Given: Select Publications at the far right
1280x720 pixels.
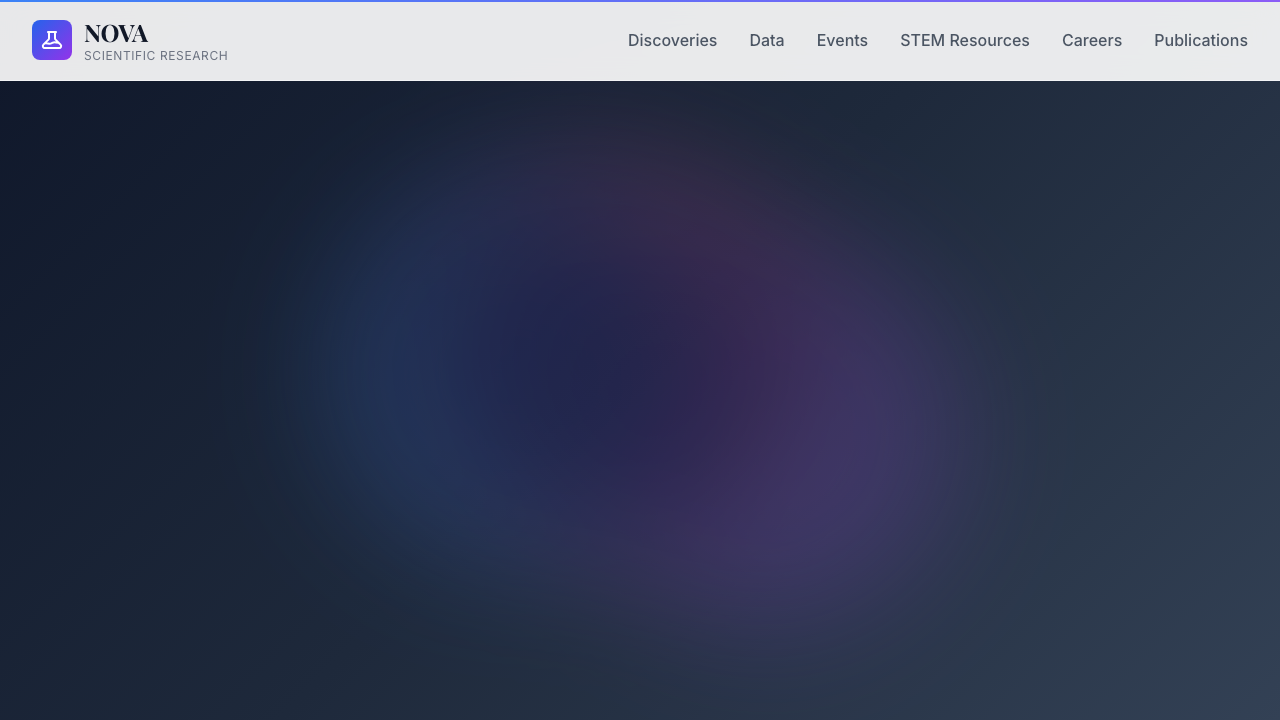Looking at the screenshot, I should (1201, 40).
